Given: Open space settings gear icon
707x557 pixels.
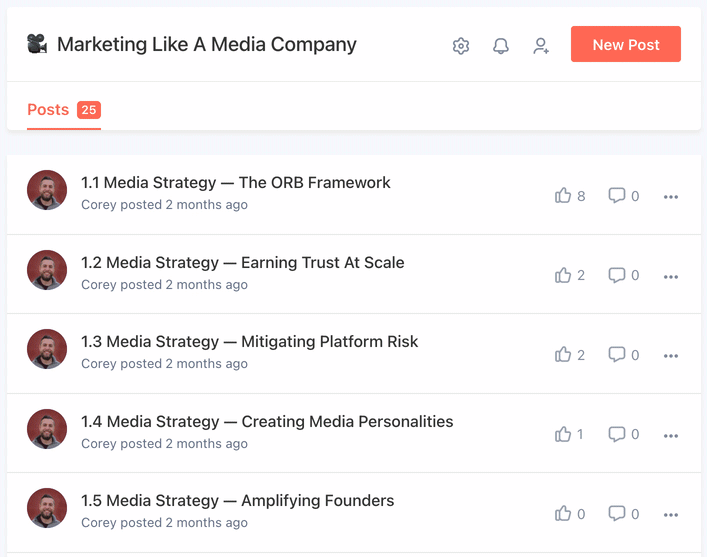Looking at the screenshot, I should 461,46.
